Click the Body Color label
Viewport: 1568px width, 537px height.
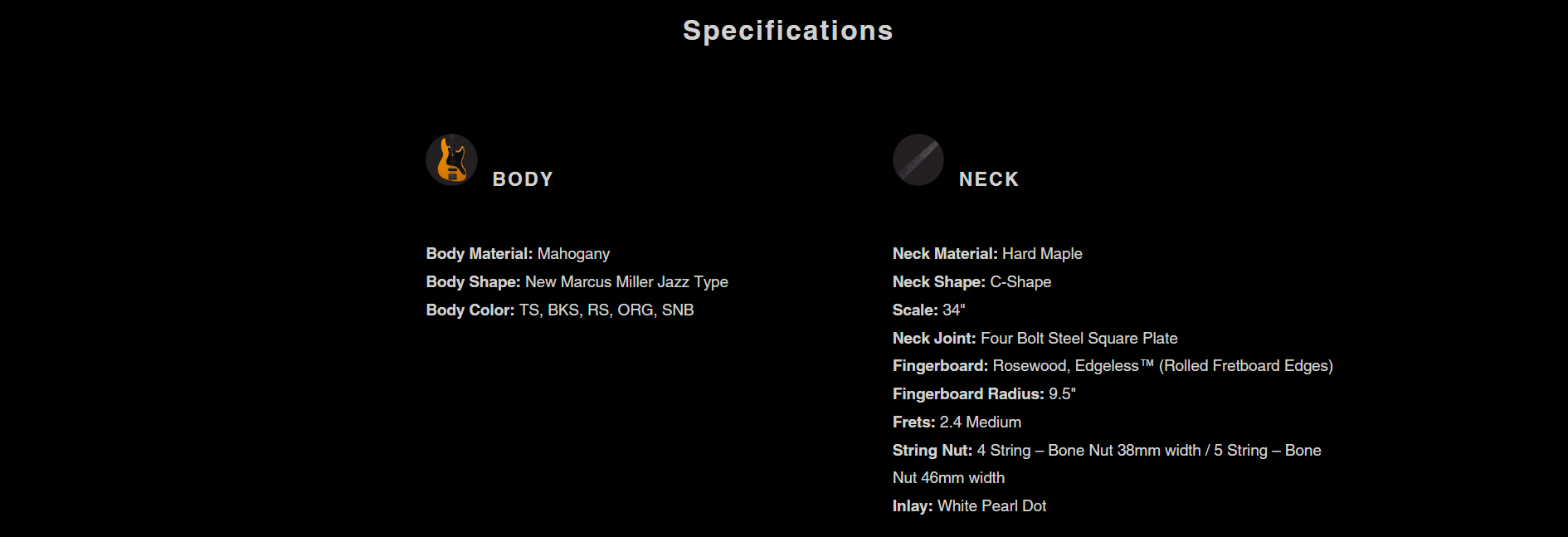click(470, 310)
